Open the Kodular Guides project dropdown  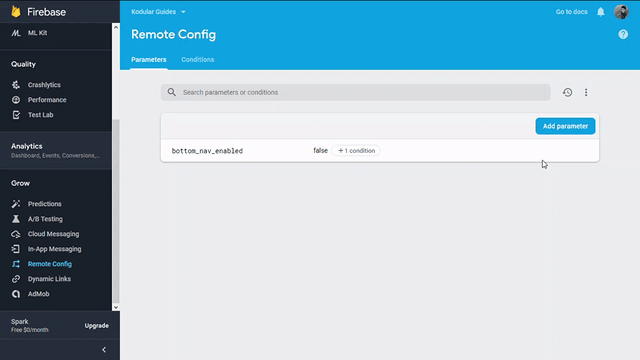(x=158, y=12)
